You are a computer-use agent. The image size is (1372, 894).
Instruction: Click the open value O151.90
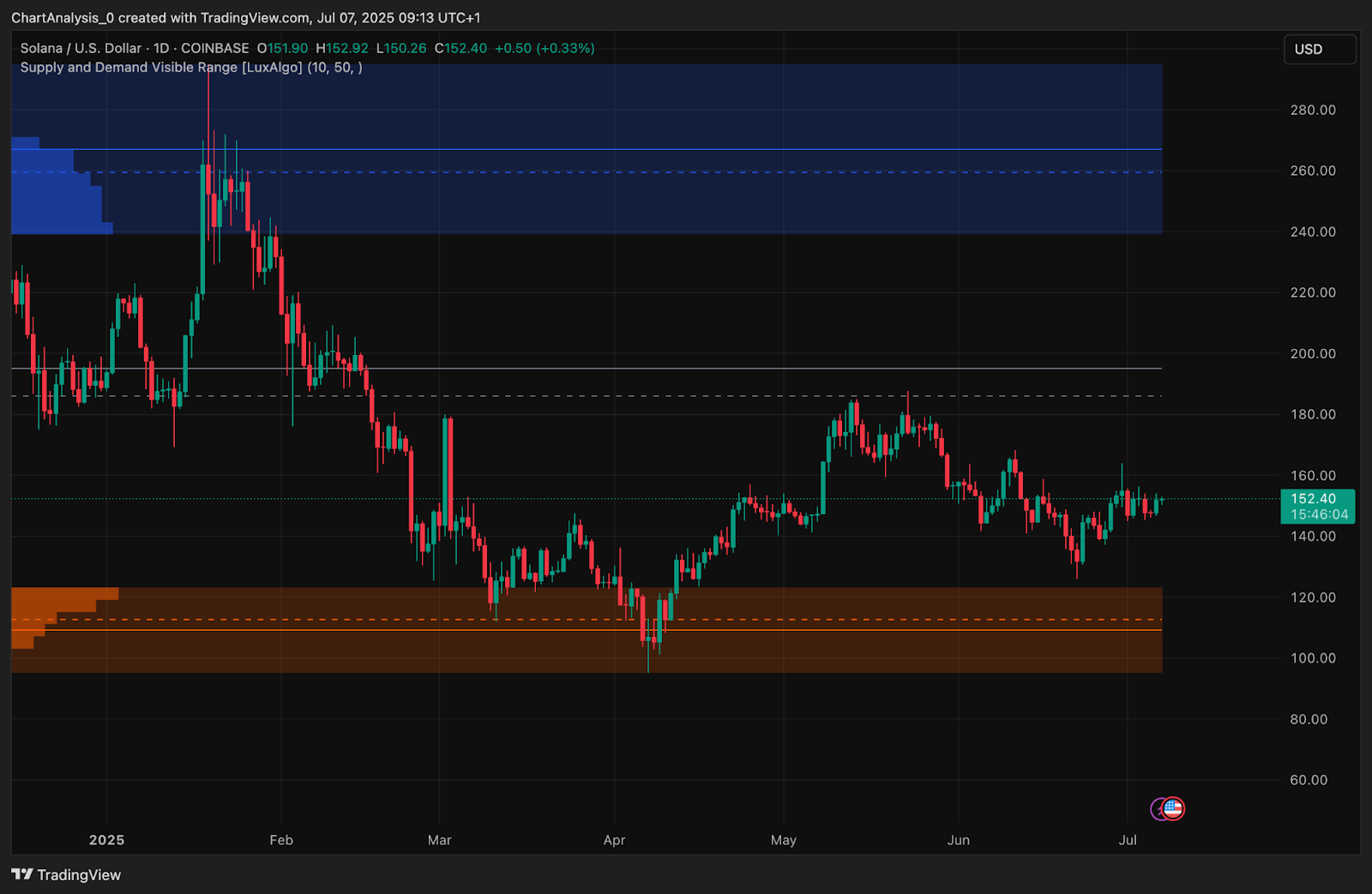pyautogui.click(x=282, y=48)
